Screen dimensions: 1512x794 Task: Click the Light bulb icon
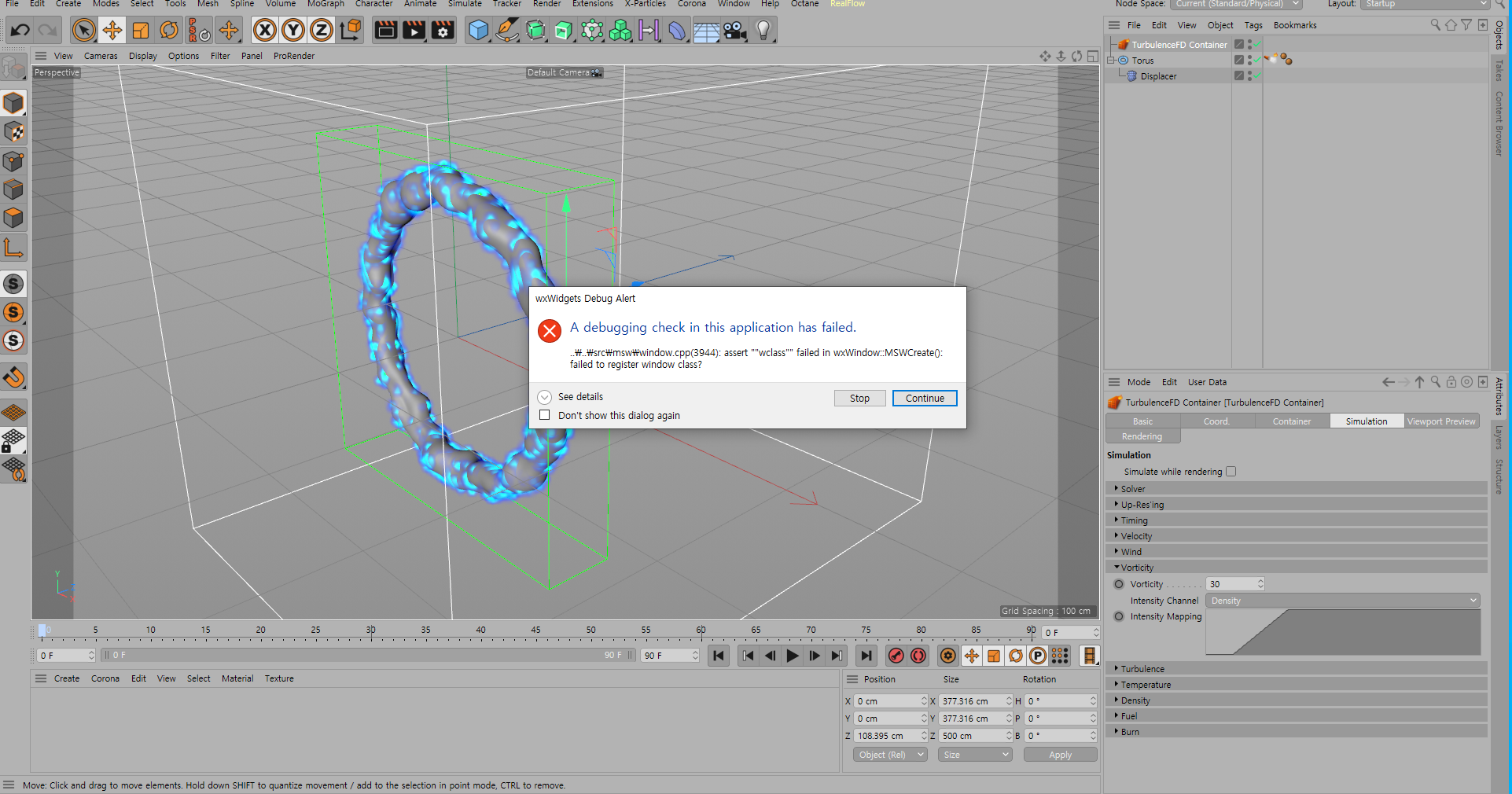(x=763, y=31)
